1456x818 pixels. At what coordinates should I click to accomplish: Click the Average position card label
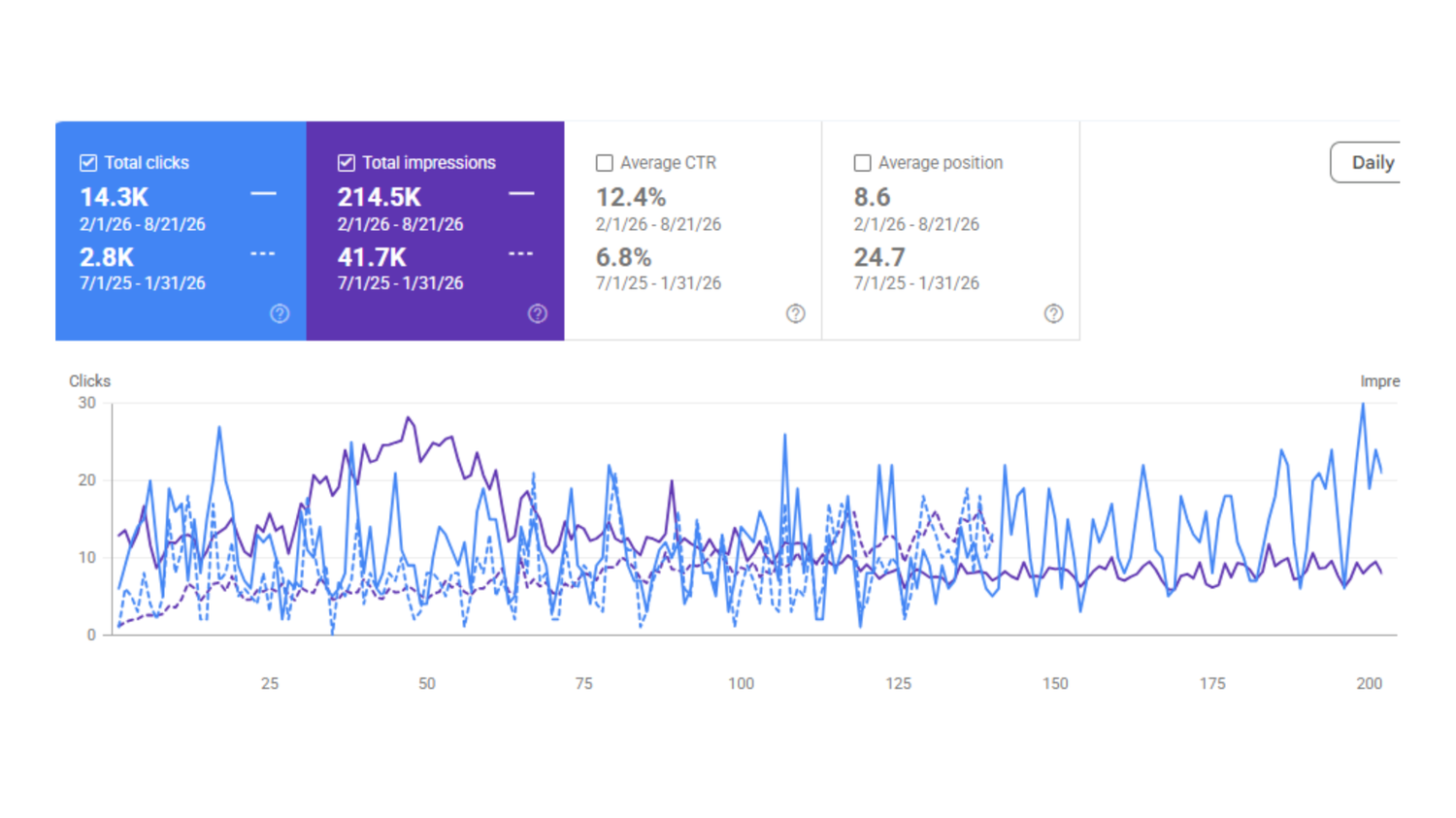coord(941,163)
